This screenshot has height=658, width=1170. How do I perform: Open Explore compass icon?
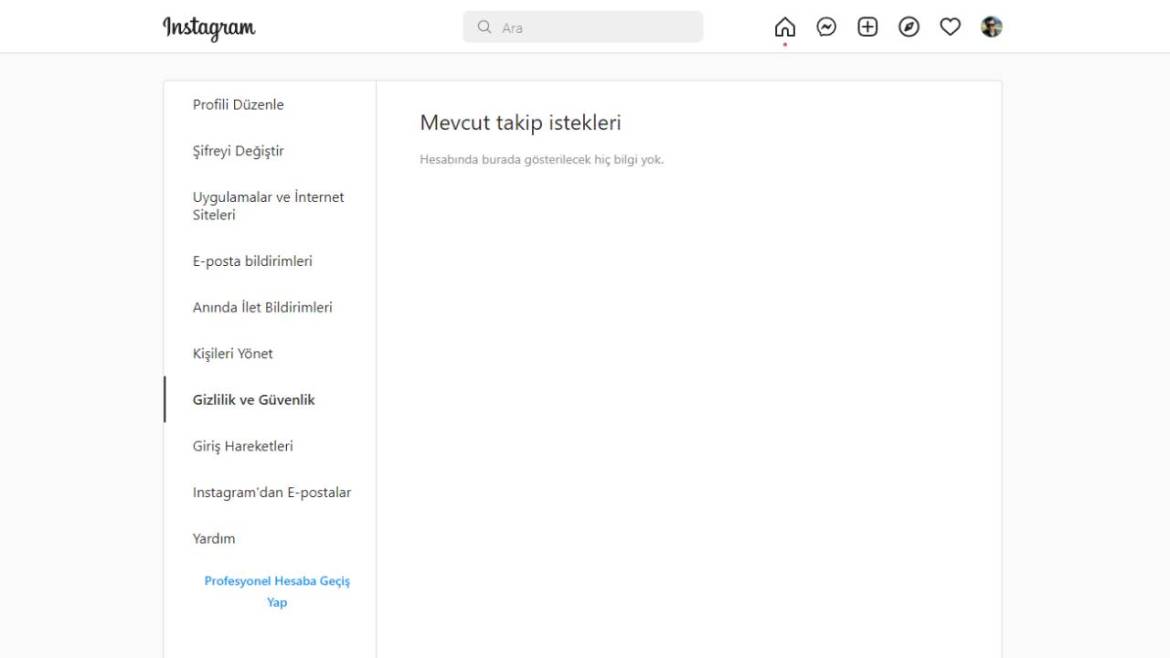click(x=908, y=27)
